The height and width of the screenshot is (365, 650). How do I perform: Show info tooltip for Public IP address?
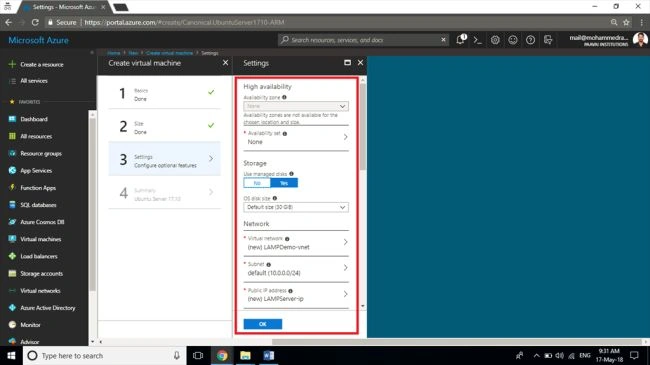(x=290, y=291)
